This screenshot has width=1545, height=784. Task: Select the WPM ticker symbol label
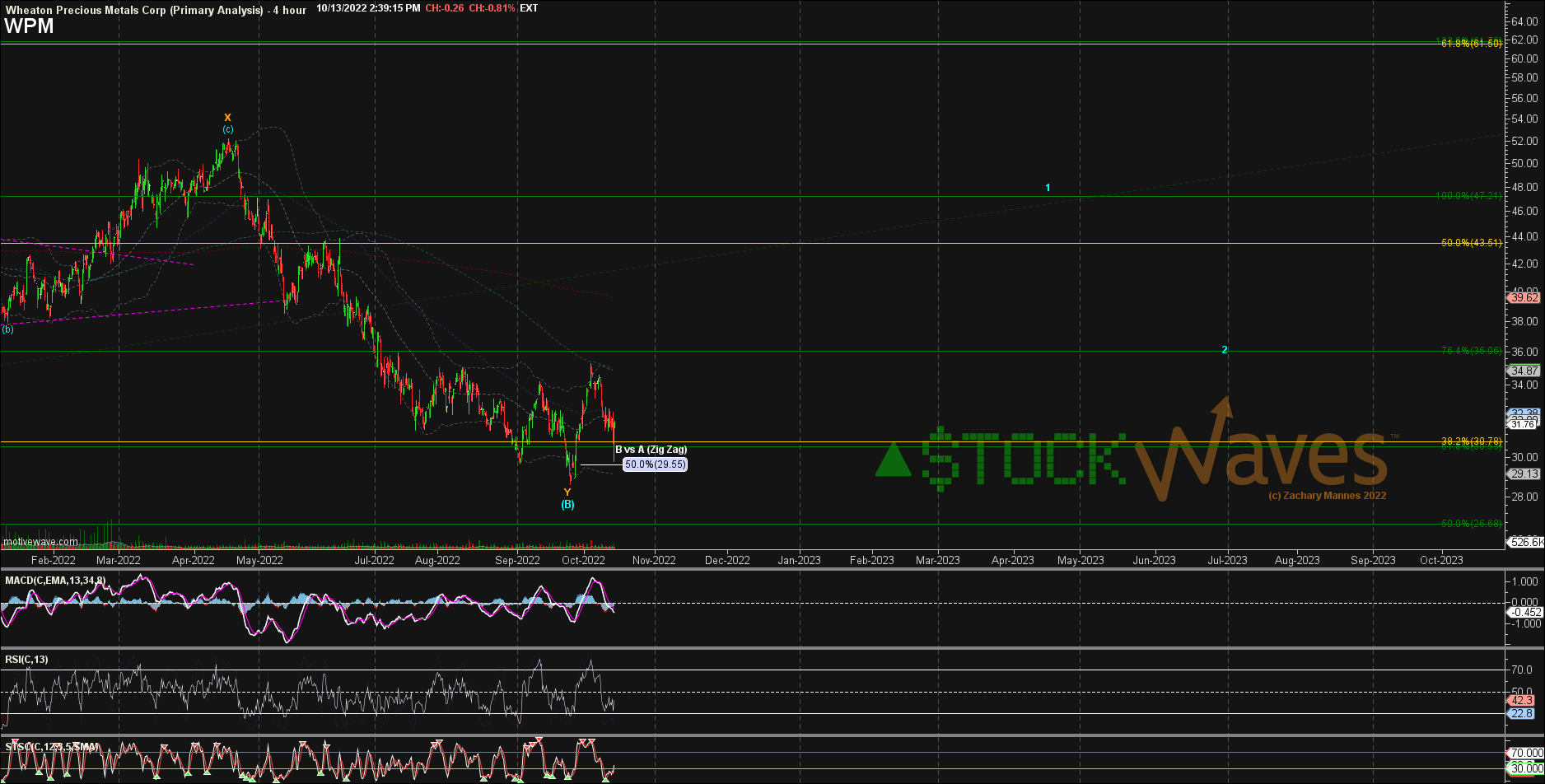click(x=29, y=26)
